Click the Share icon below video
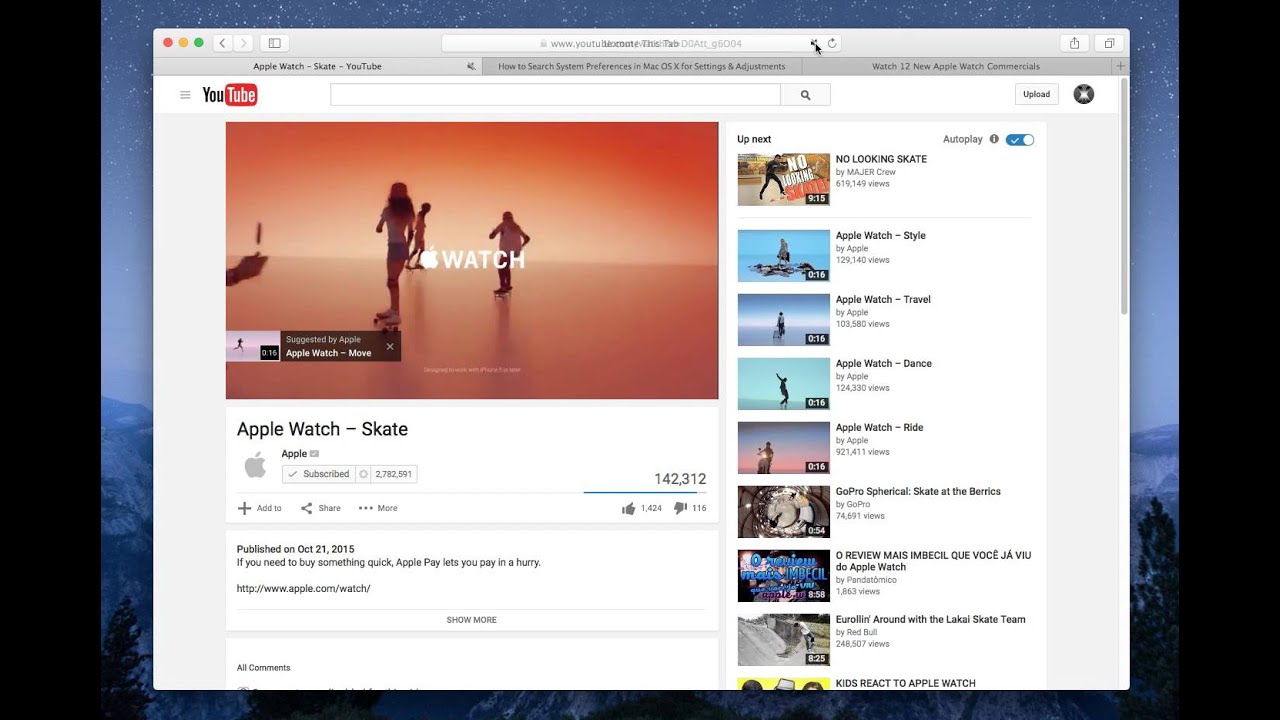The image size is (1280, 720). (307, 508)
